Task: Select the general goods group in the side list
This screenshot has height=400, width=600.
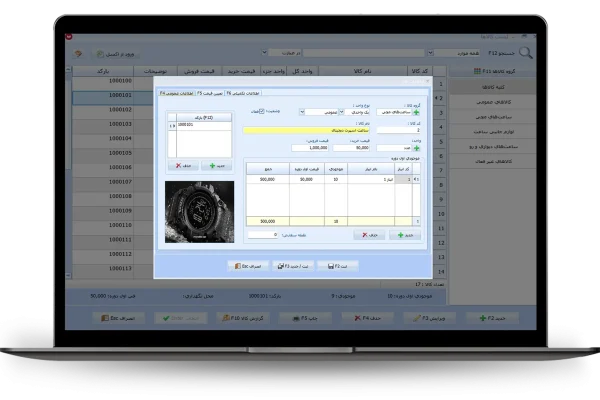Action: click(492, 102)
